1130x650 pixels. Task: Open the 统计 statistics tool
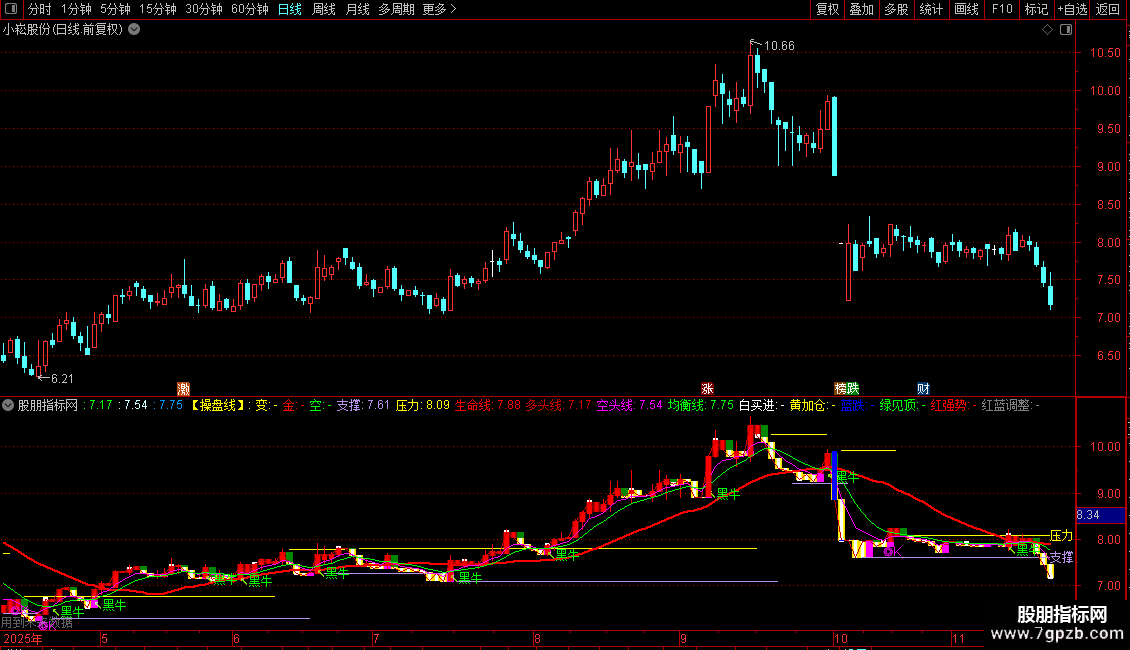[x=930, y=9]
